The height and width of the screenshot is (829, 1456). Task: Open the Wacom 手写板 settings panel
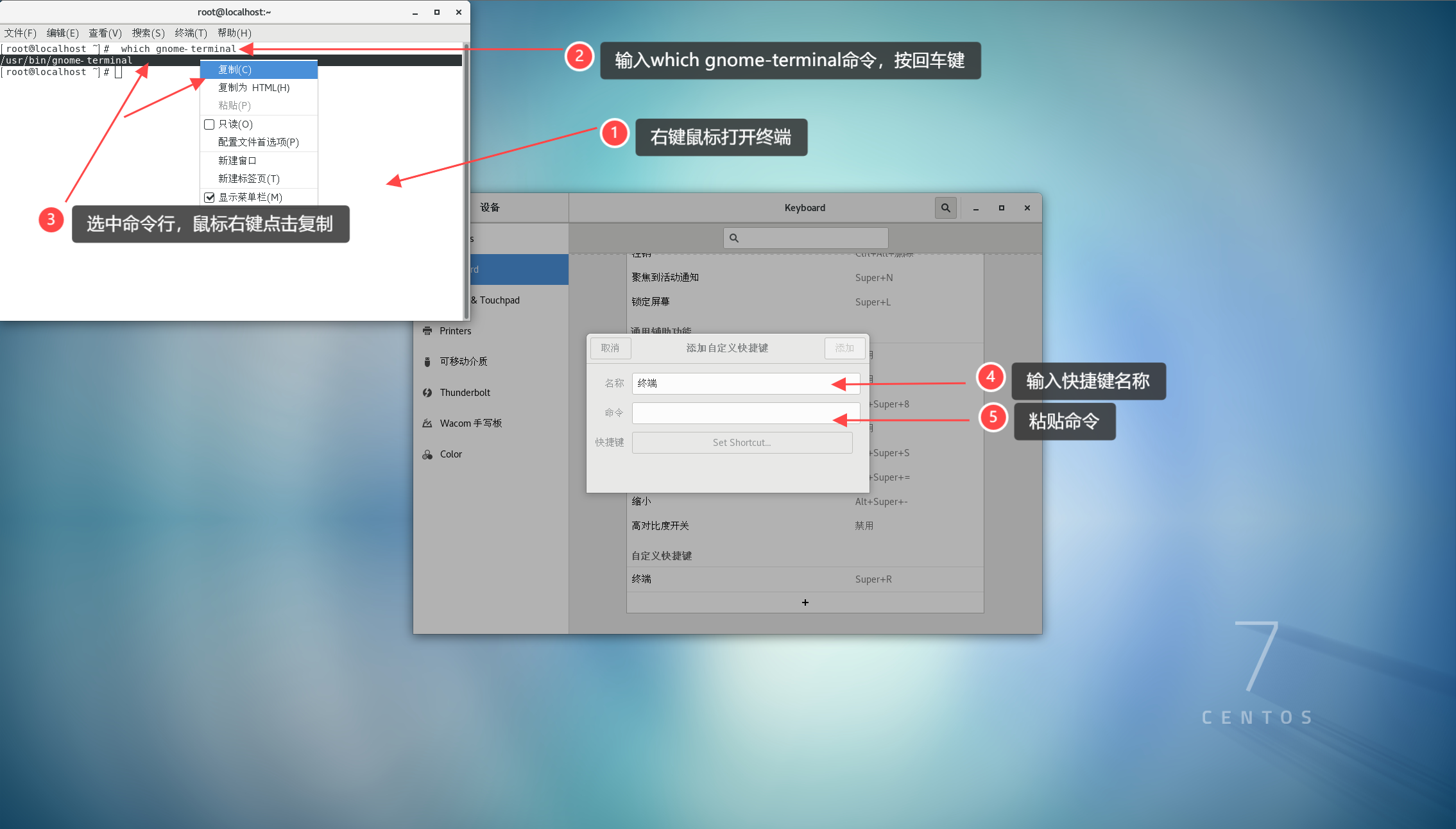tap(491, 423)
